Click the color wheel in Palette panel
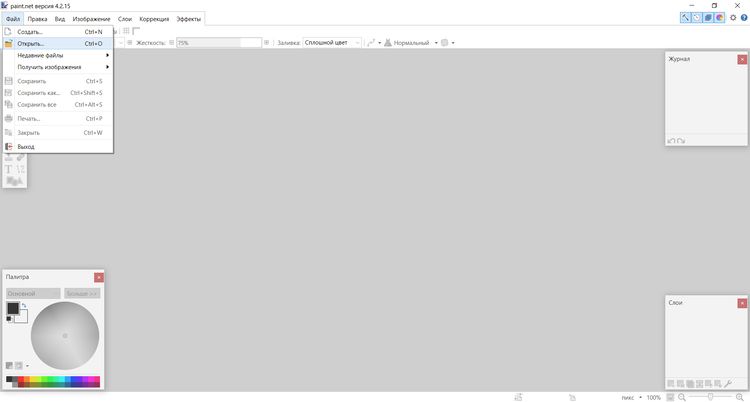 65,335
